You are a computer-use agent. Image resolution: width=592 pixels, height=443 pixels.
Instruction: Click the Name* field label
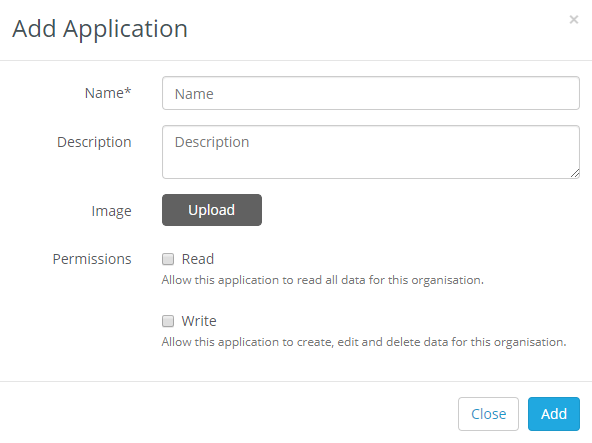108,93
